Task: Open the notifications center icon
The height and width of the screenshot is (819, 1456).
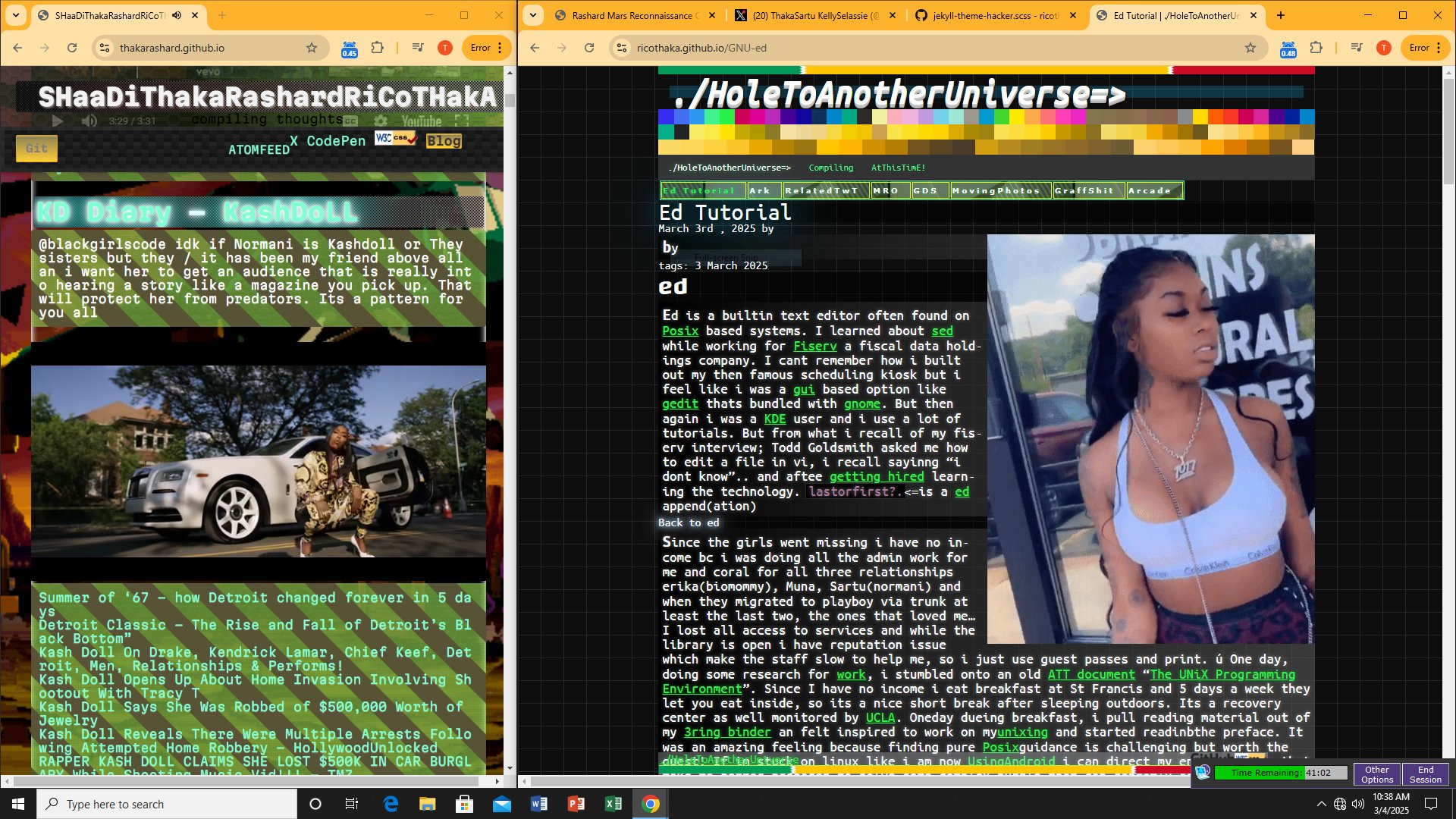Action: (x=1431, y=804)
